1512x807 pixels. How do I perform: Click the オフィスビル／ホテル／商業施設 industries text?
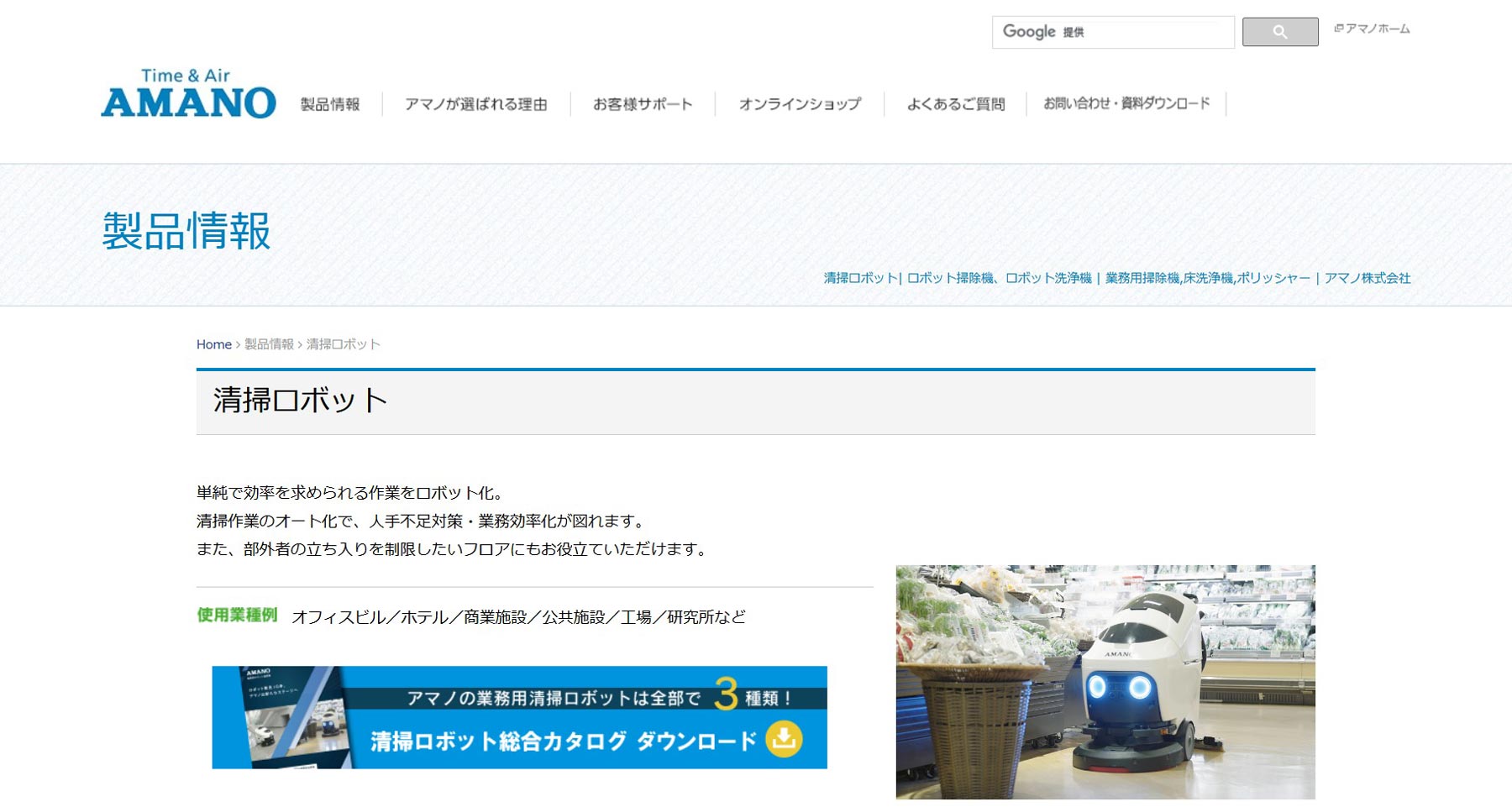(x=518, y=617)
